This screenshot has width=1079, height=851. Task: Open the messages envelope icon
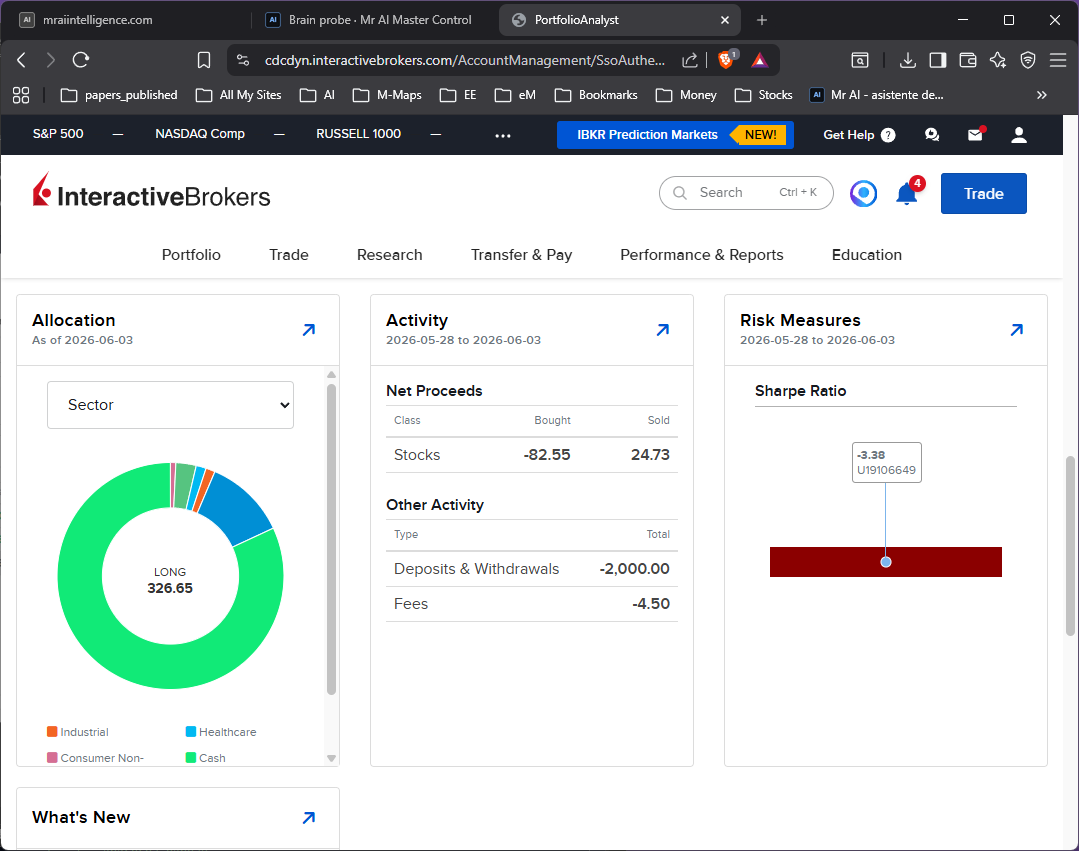[x=976, y=134]
